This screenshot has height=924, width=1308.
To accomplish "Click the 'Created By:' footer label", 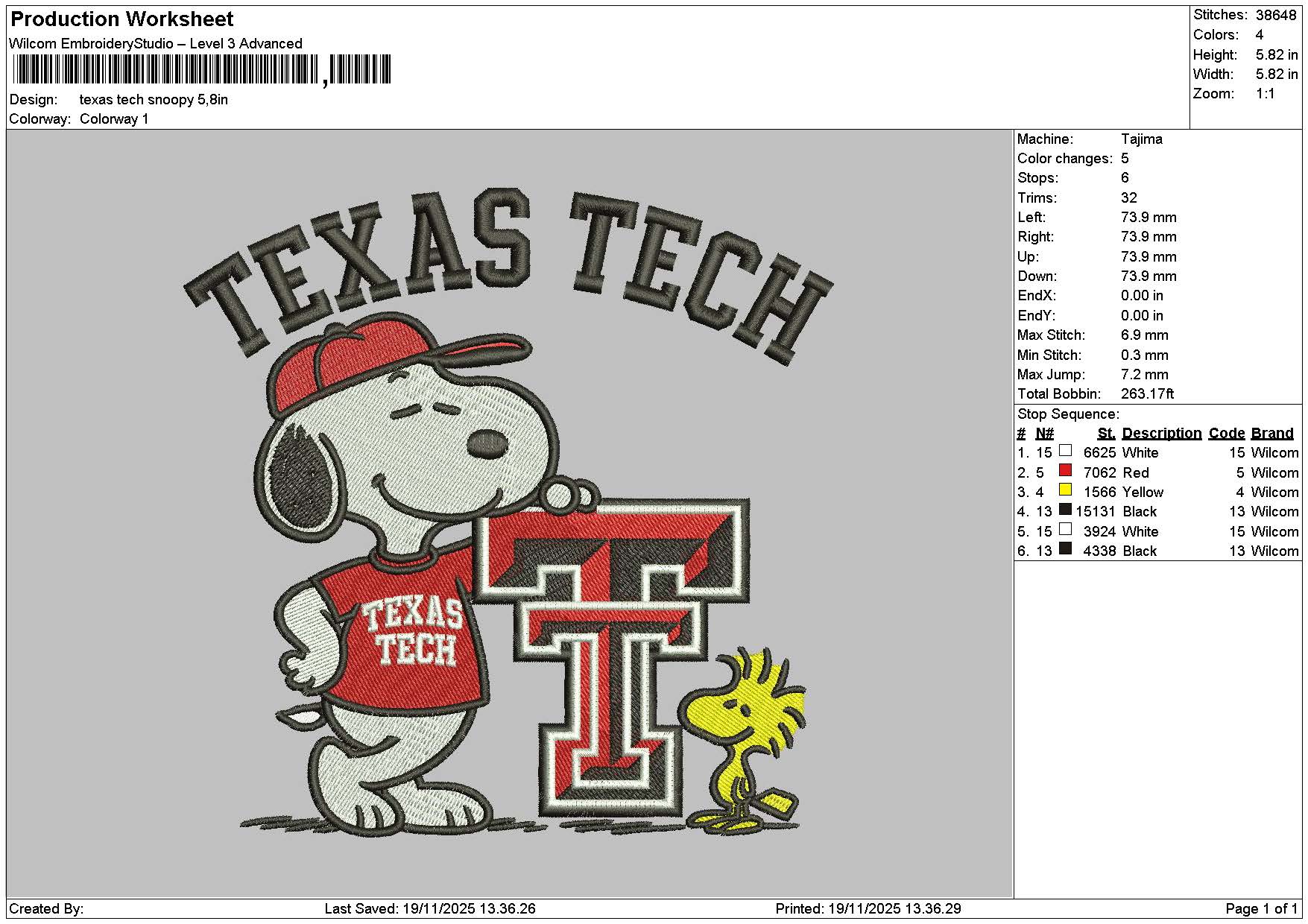I will coord(46,908).
